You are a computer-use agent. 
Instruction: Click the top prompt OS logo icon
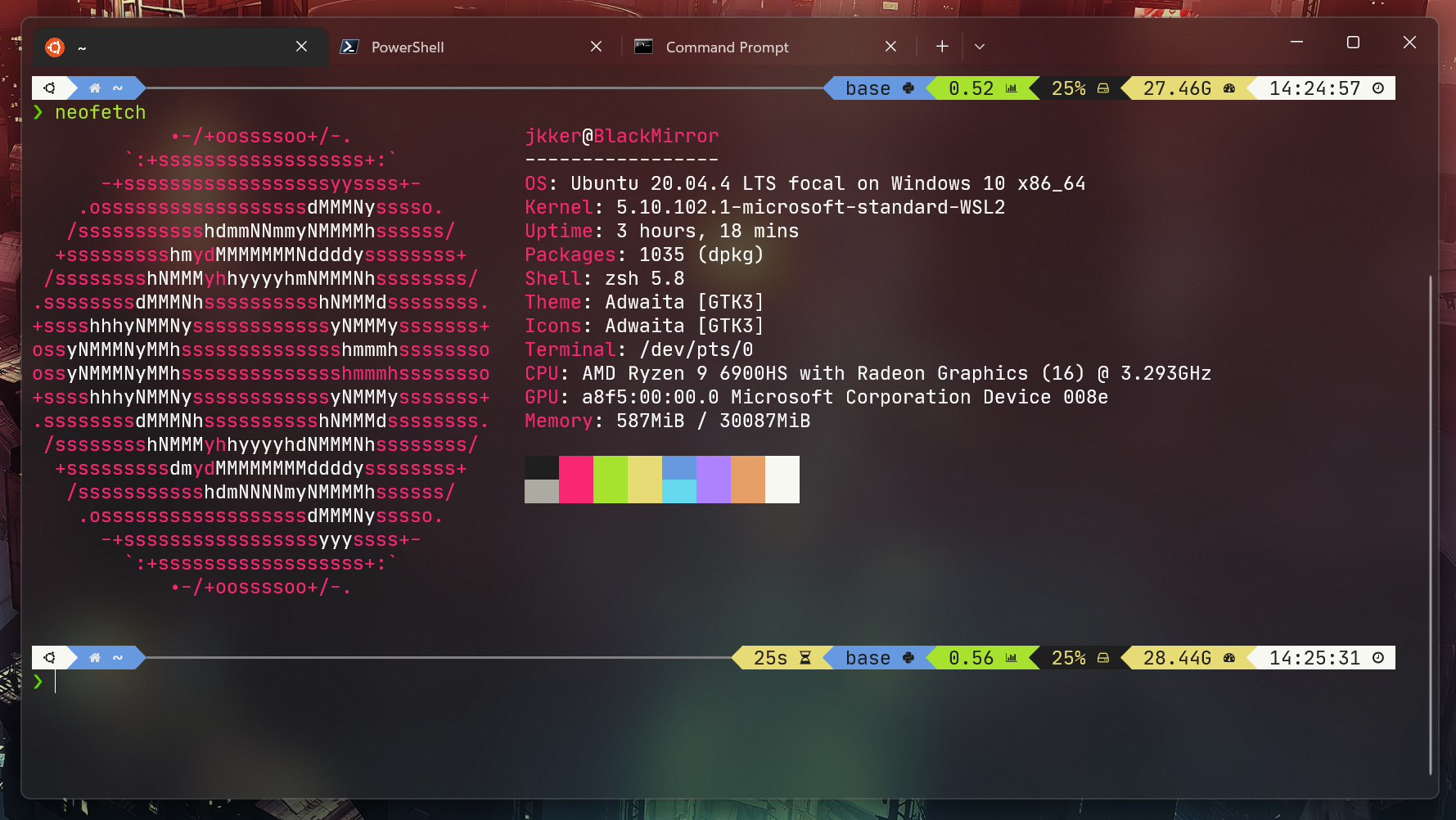(50, 88)
